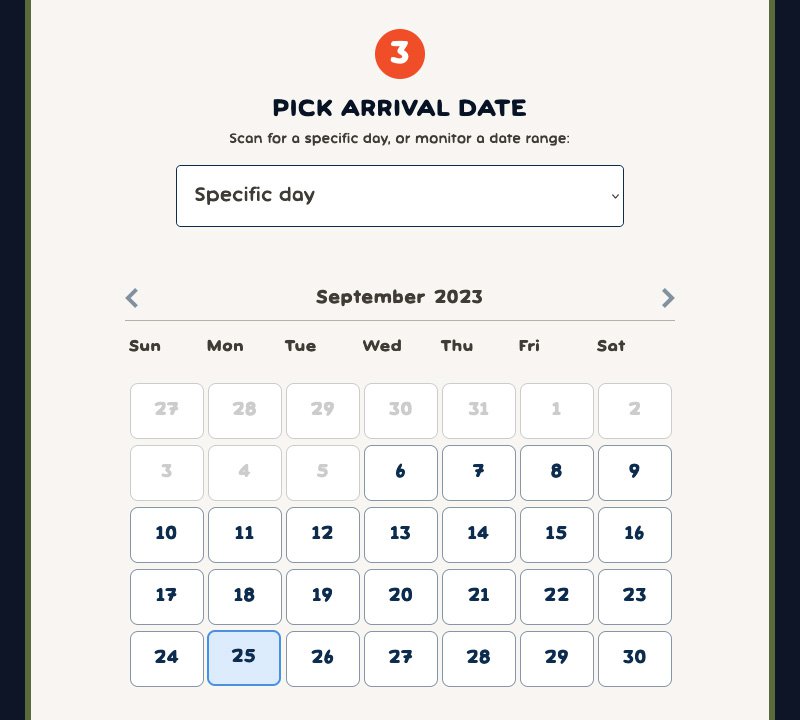Pick September 9 as arrival date
The width and height of the screenshot is (800, 720).
click(x=635, y=473)
